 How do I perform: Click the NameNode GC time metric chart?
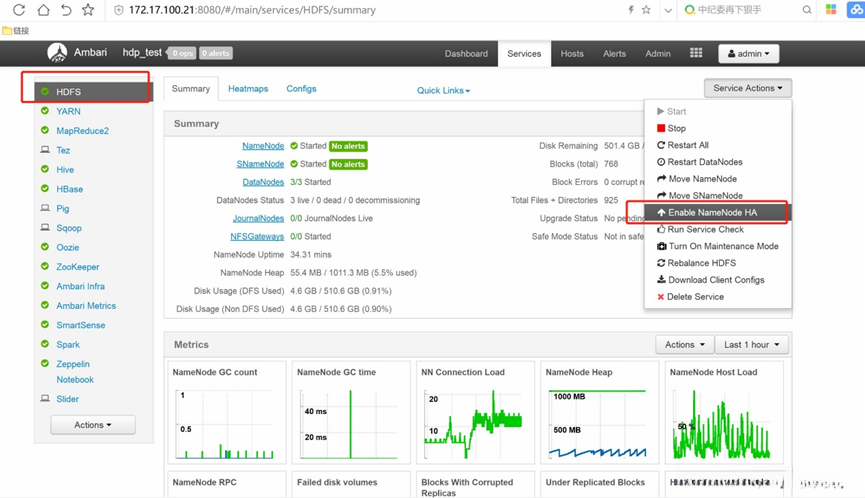pyautogui.click(x=351, y=412)
